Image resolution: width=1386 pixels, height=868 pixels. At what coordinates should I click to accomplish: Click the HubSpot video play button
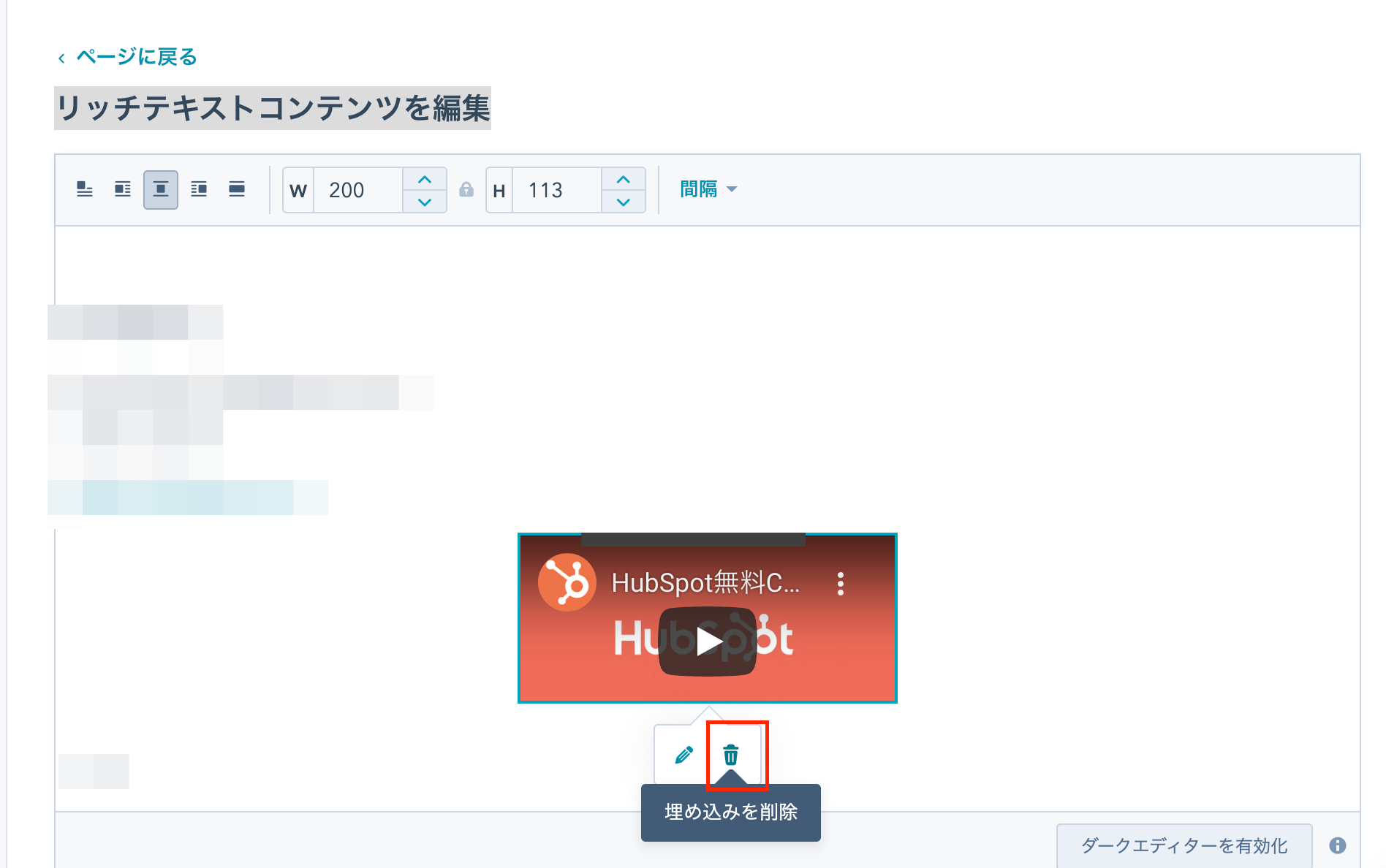(707, 642)
